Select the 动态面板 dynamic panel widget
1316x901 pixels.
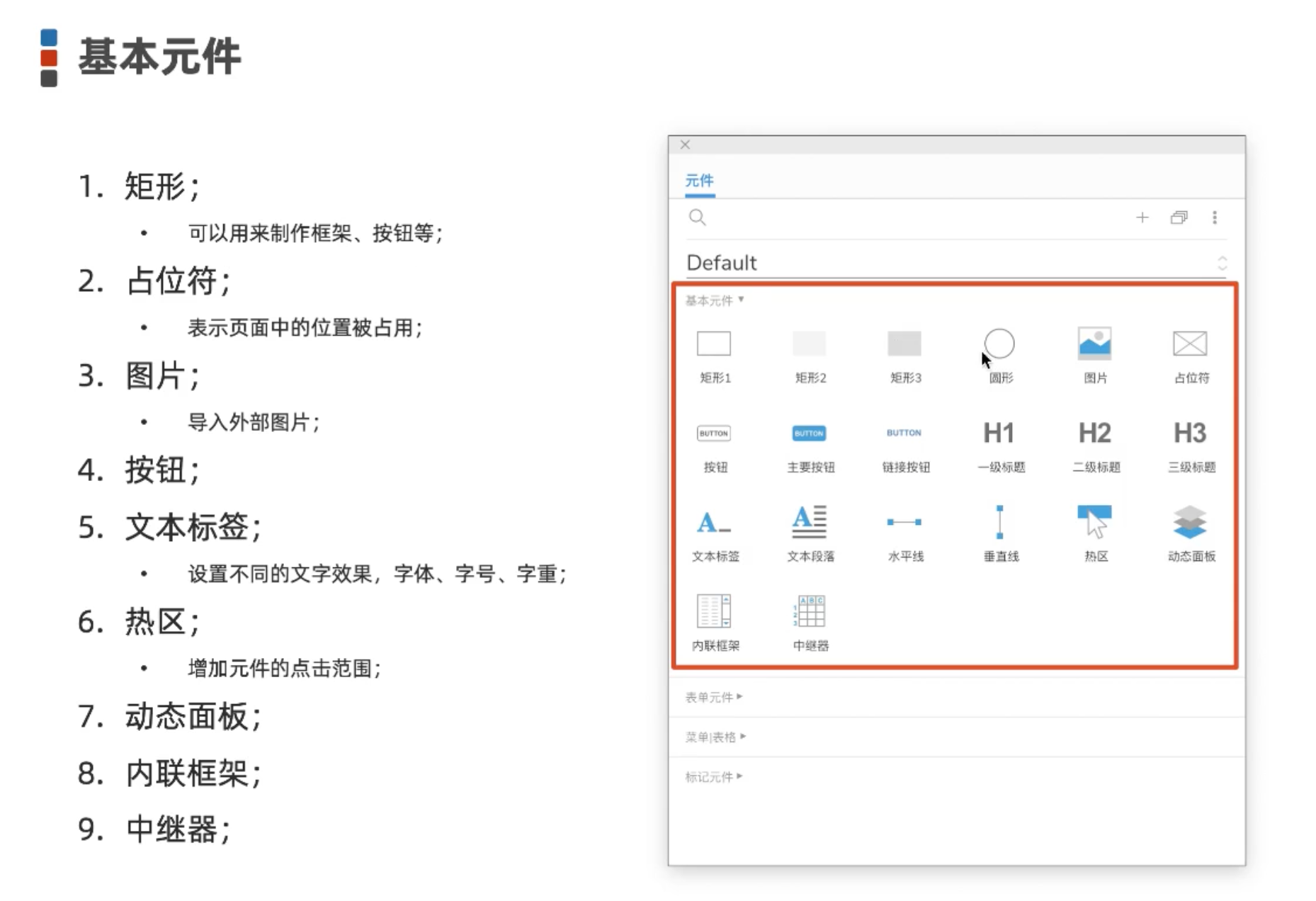pyautogui.click(x=1191, y=535)
